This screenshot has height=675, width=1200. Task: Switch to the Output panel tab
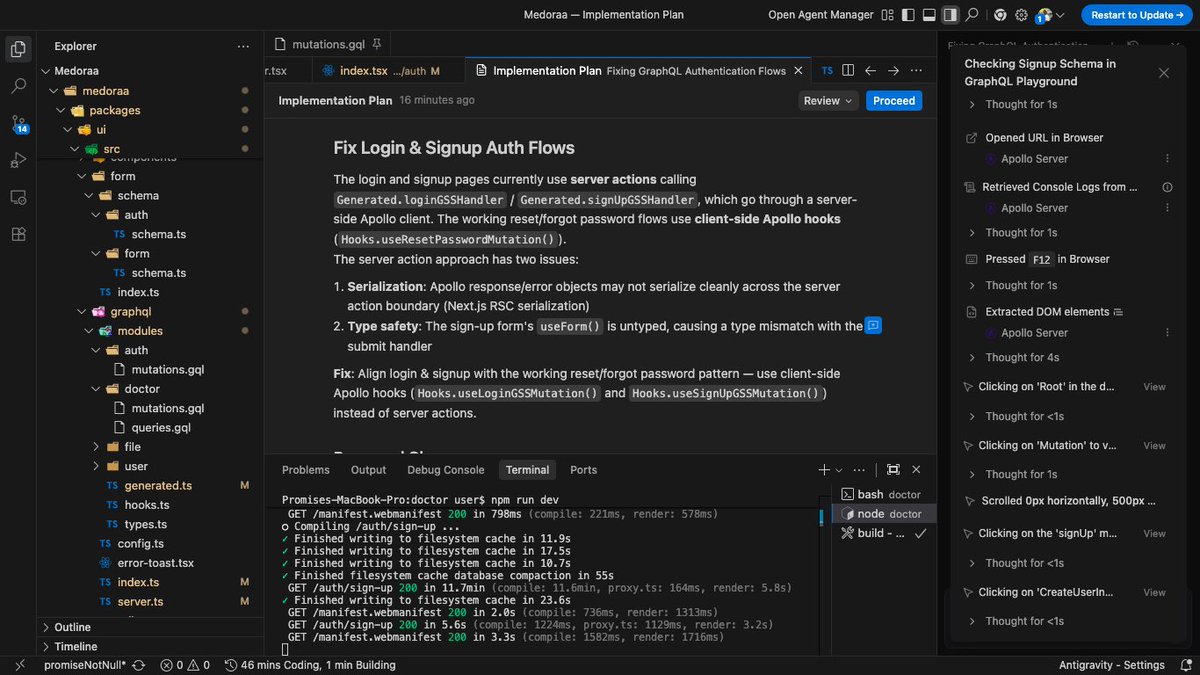tap(368, 470)
